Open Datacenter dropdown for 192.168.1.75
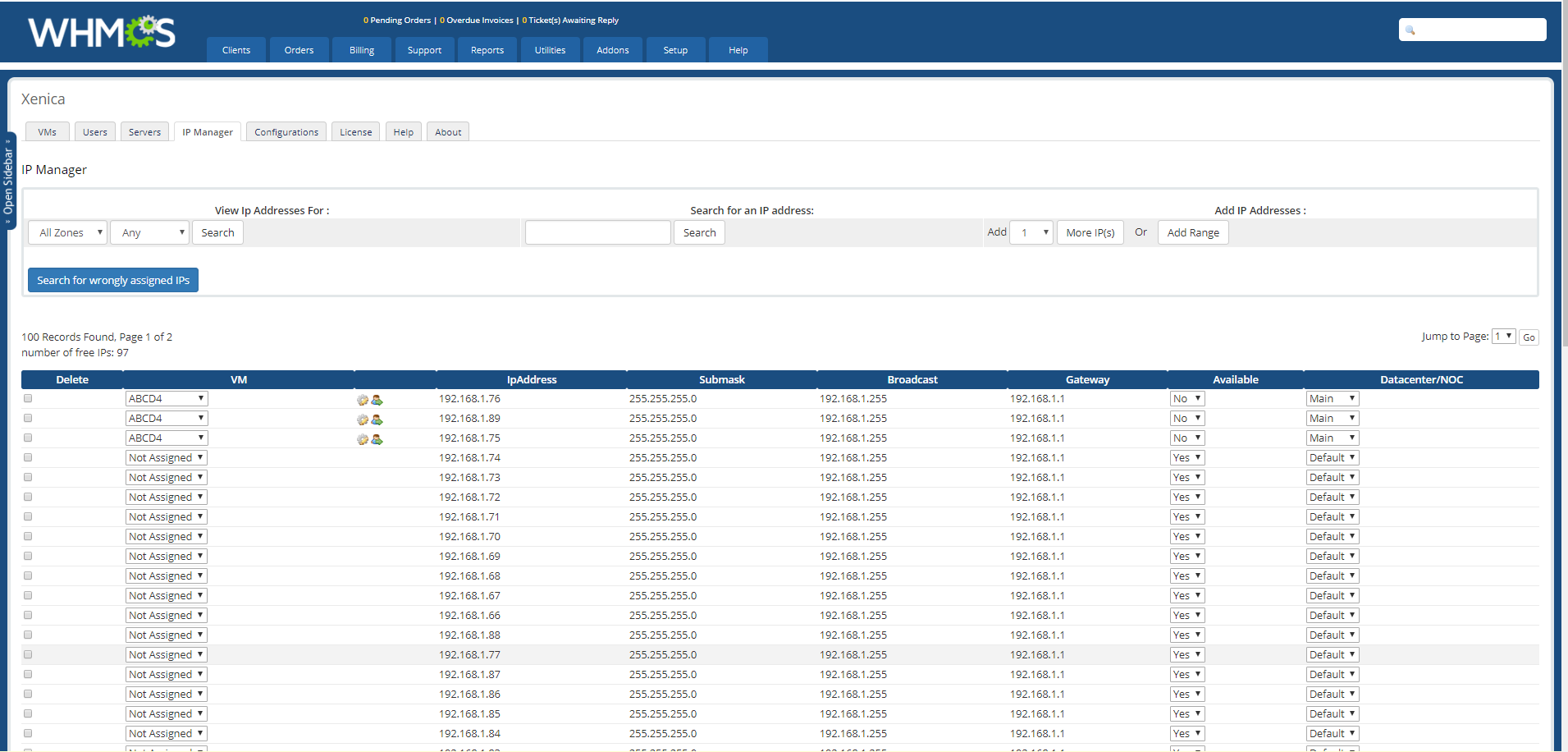This screenshot has width=1568, height=752. pos(1333,438)
